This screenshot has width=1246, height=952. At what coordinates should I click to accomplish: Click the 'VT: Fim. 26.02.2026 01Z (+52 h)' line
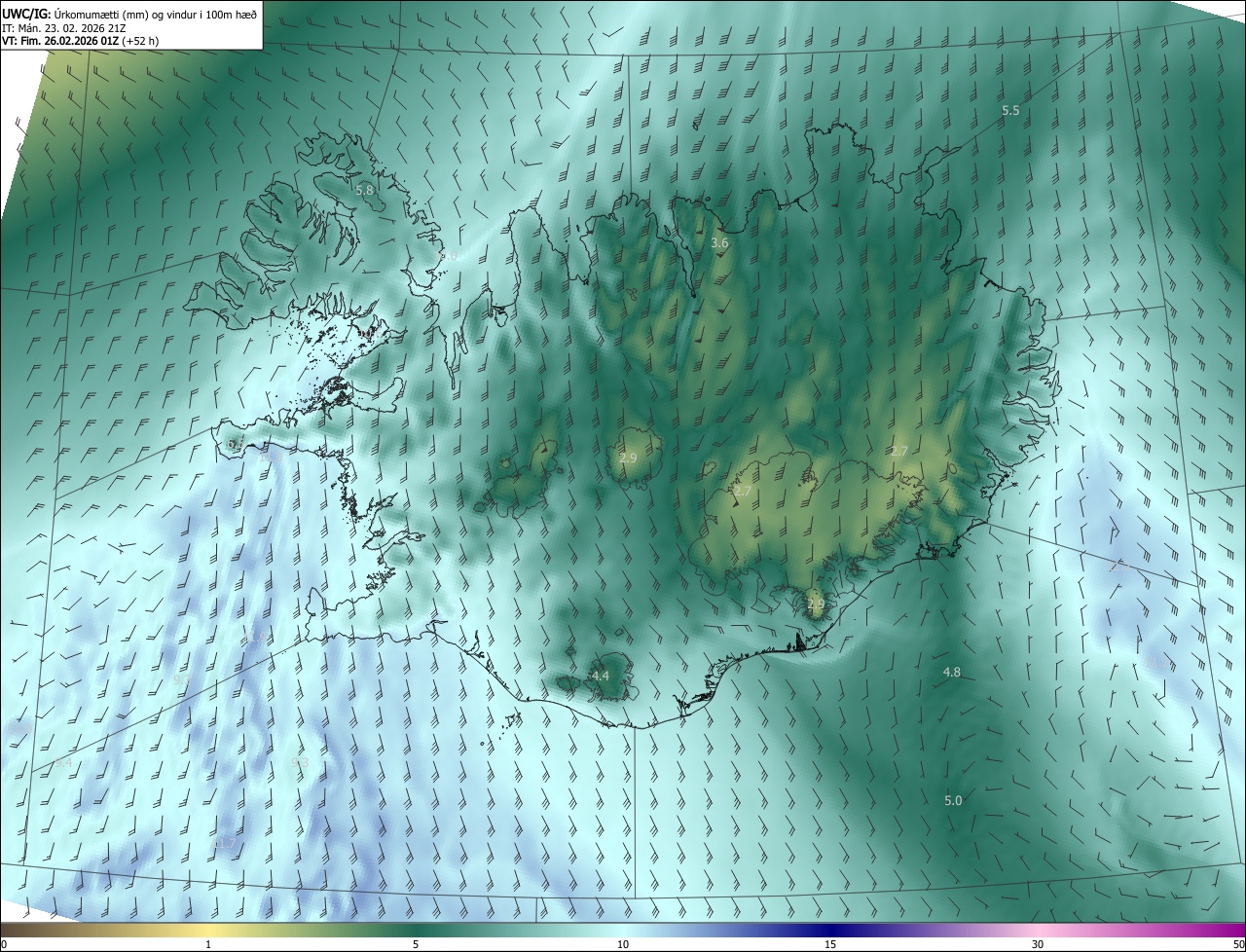click(x=81, y=41)
